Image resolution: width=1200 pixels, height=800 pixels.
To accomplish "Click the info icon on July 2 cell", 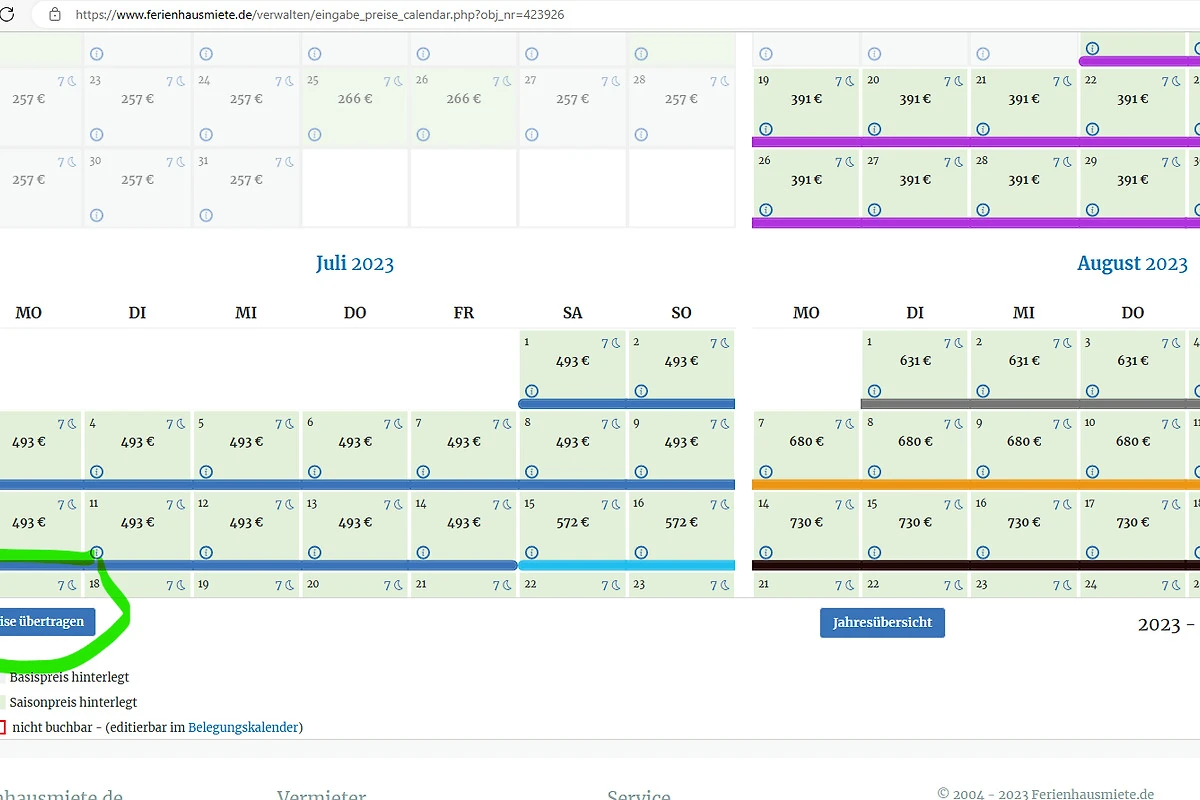I will [x=641, y=391].
